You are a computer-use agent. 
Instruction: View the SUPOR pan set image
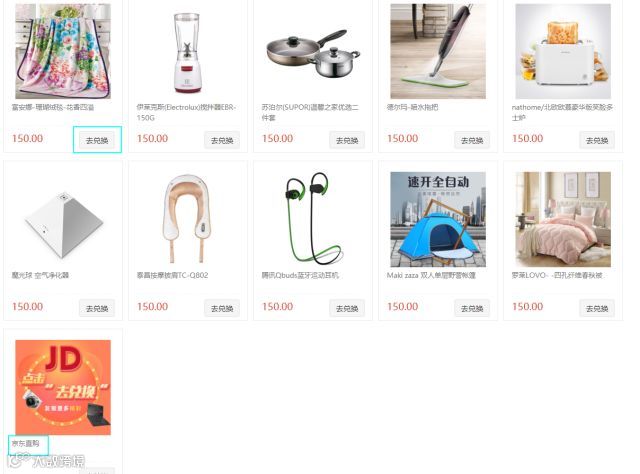pos(313,51)
